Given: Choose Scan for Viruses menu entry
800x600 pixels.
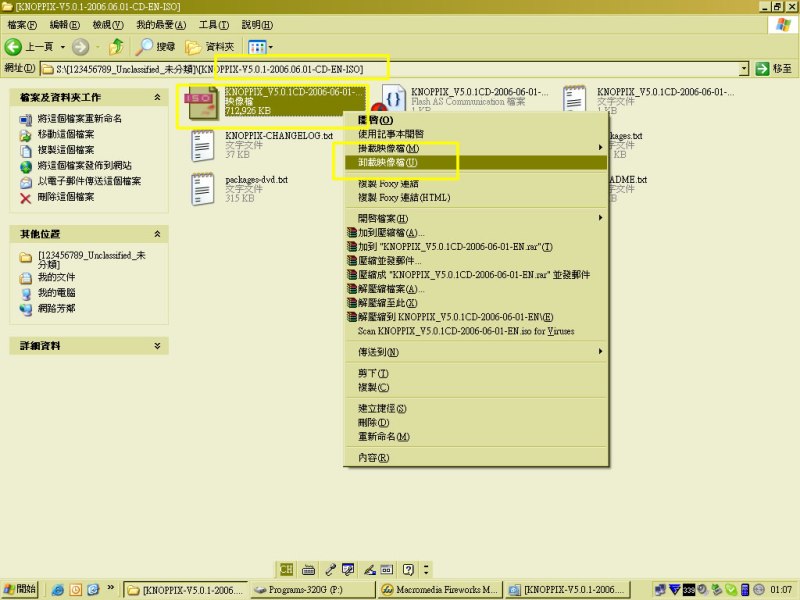Looking at the screenshot, I should click(x=476, y=331).
